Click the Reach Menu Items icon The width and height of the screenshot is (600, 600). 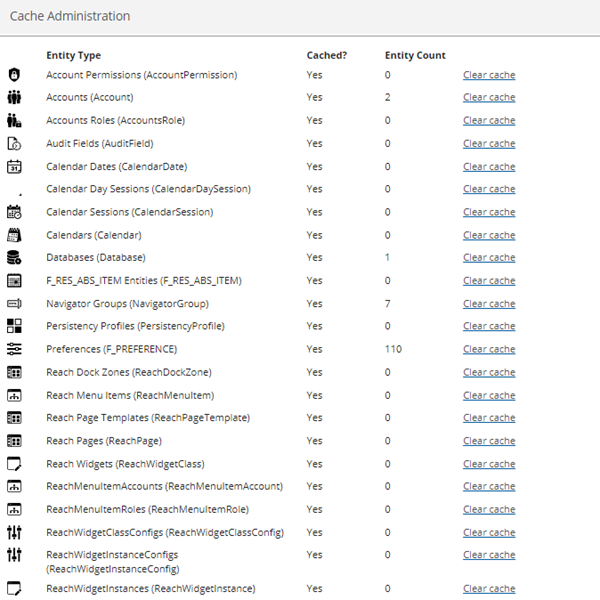point(14,395)
